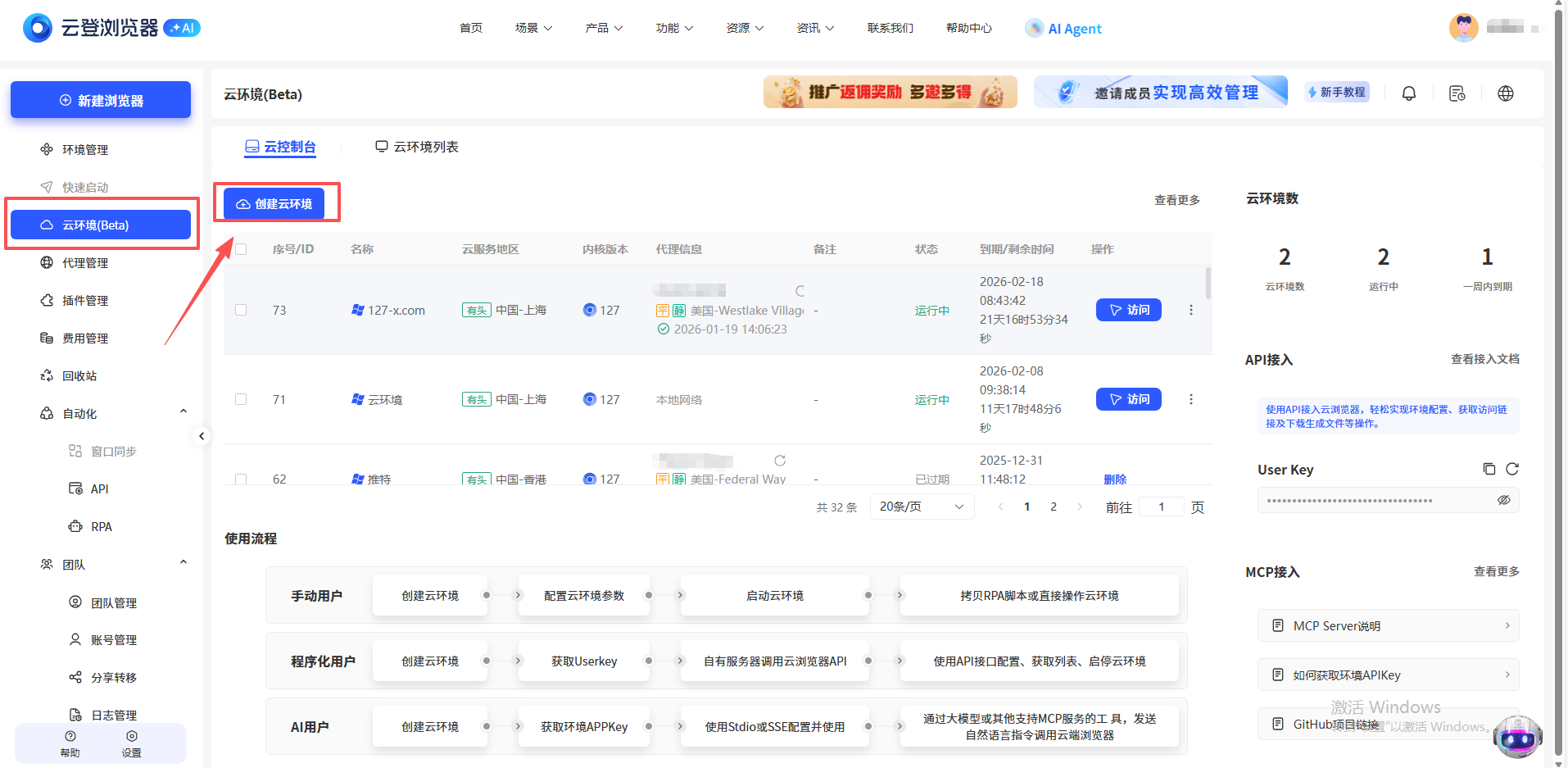Open the language globe icon
This screenshot has width=1568, height=768.
(x=1505, y=93)
